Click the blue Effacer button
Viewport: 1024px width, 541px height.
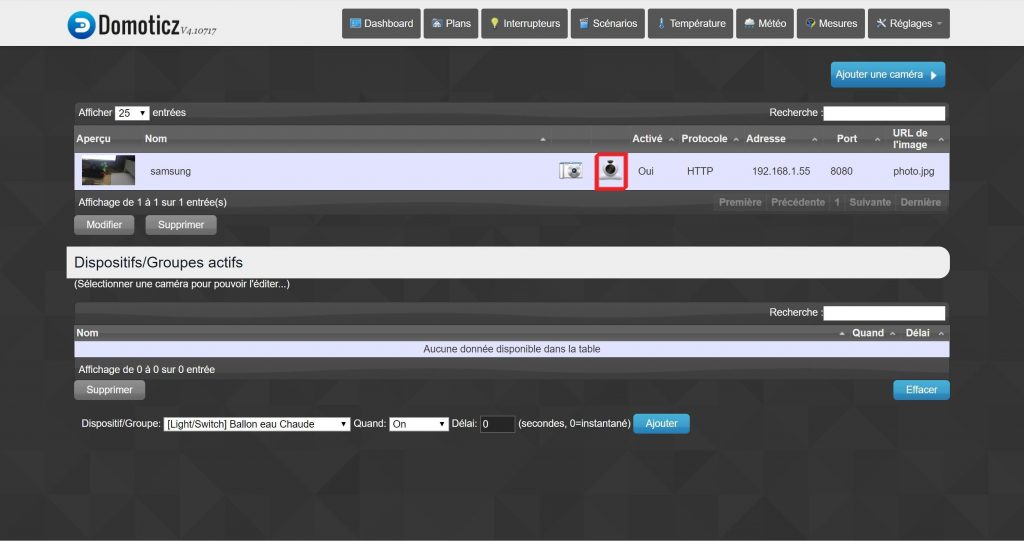(x=920, y=390)
